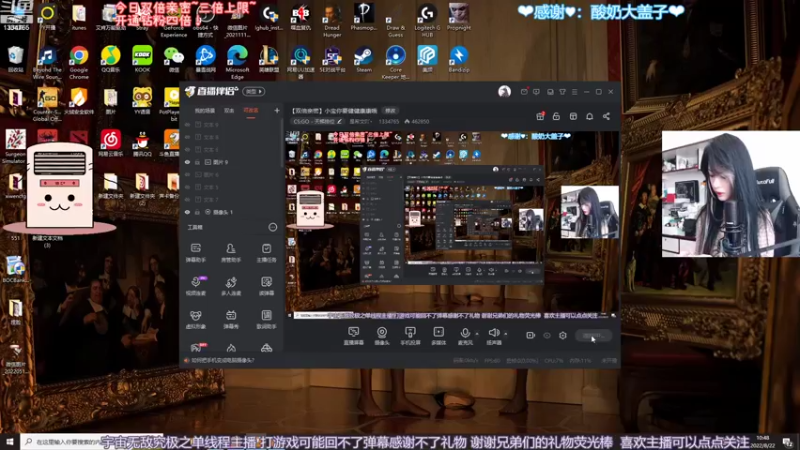Open the 读弹幕 read-danmaku tool

[266, 286]
